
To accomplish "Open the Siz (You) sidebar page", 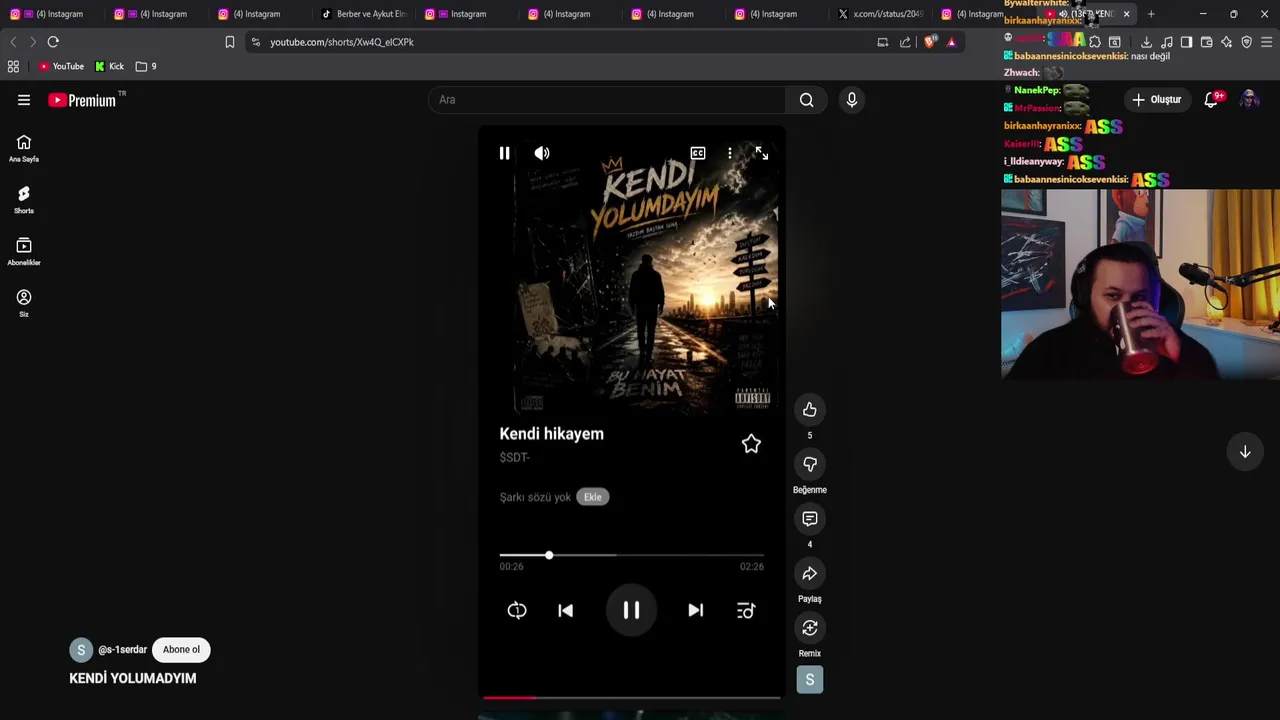I will (24, 303).
